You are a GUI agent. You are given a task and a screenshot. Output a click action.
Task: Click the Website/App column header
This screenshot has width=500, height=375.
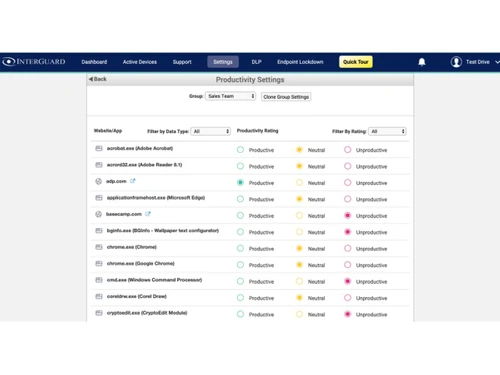(108, 131)
